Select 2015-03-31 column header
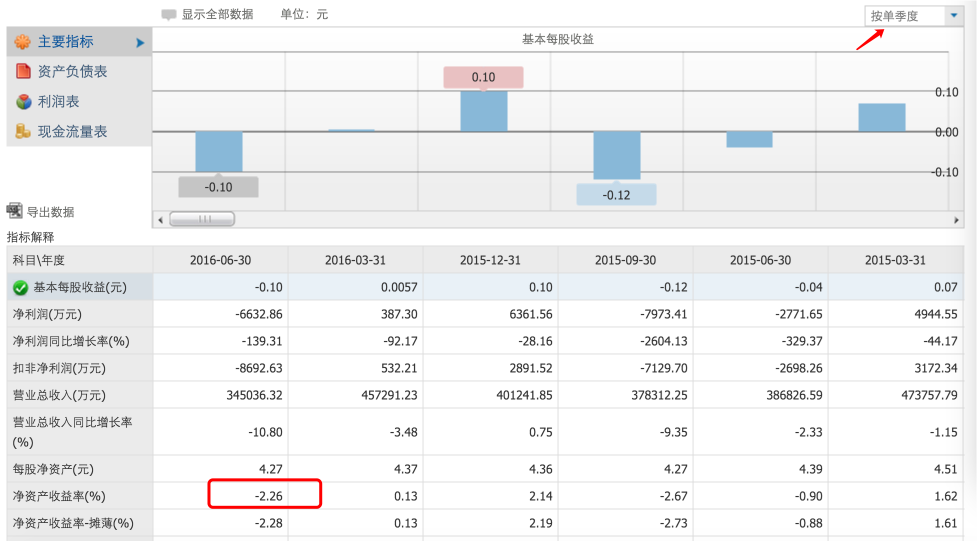Image resolution: width=977 pixels, height=541 pixels. [x=895, y=260]
